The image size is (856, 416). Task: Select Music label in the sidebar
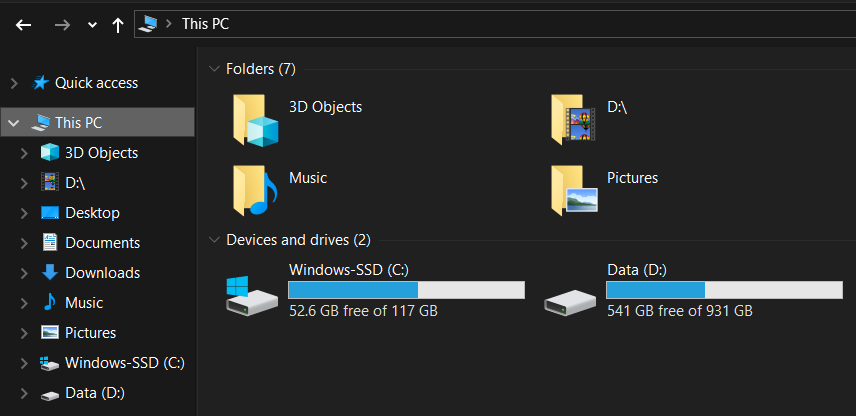click(x=84, y=303)
